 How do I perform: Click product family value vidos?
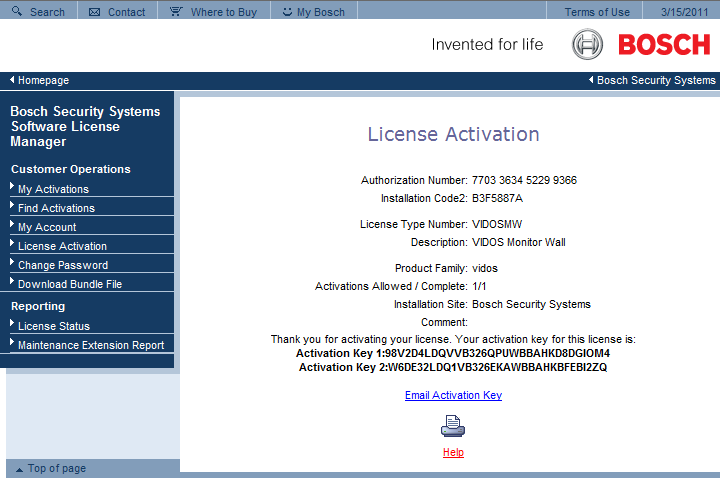tap(485, 268)
